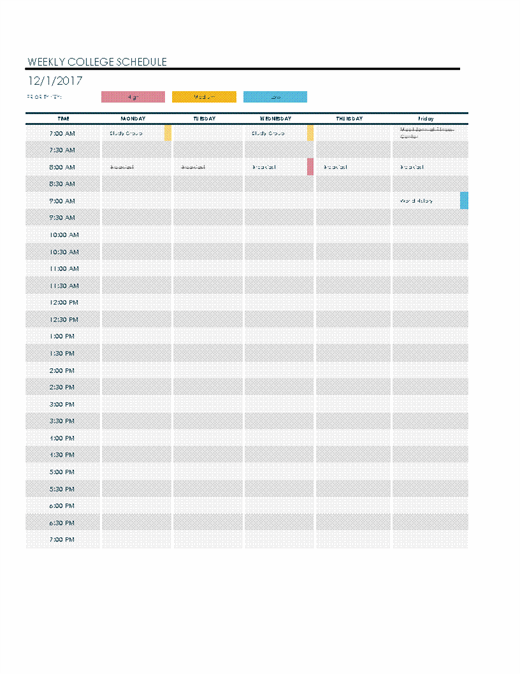The height and width of the screenshot is (675, 520).
Task: Select the 9:00 AM time label
Action: click(62, 201)
